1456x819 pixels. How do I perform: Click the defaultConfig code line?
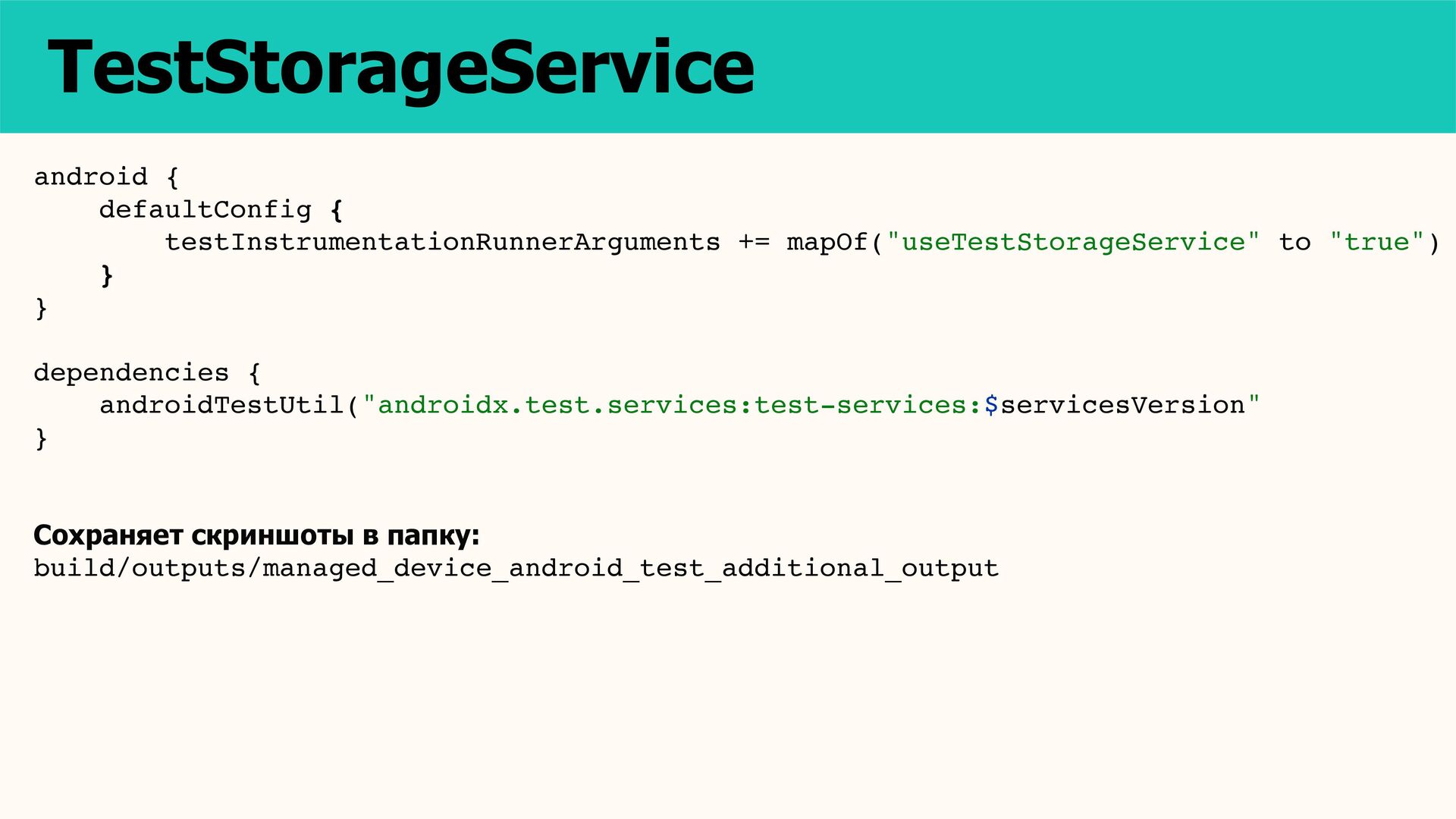click(221, 210)
